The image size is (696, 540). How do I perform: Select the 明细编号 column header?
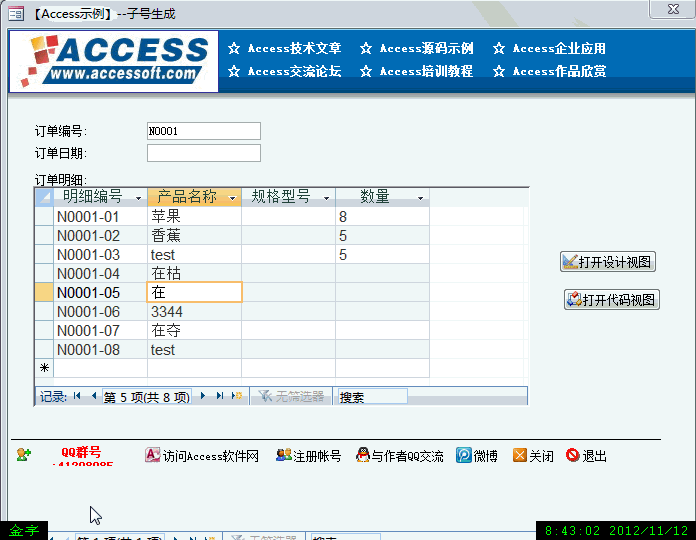100,197
